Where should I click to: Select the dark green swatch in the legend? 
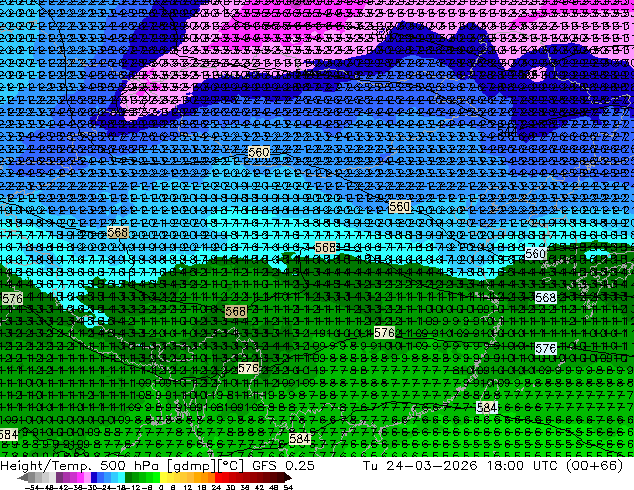coord(129,478)
